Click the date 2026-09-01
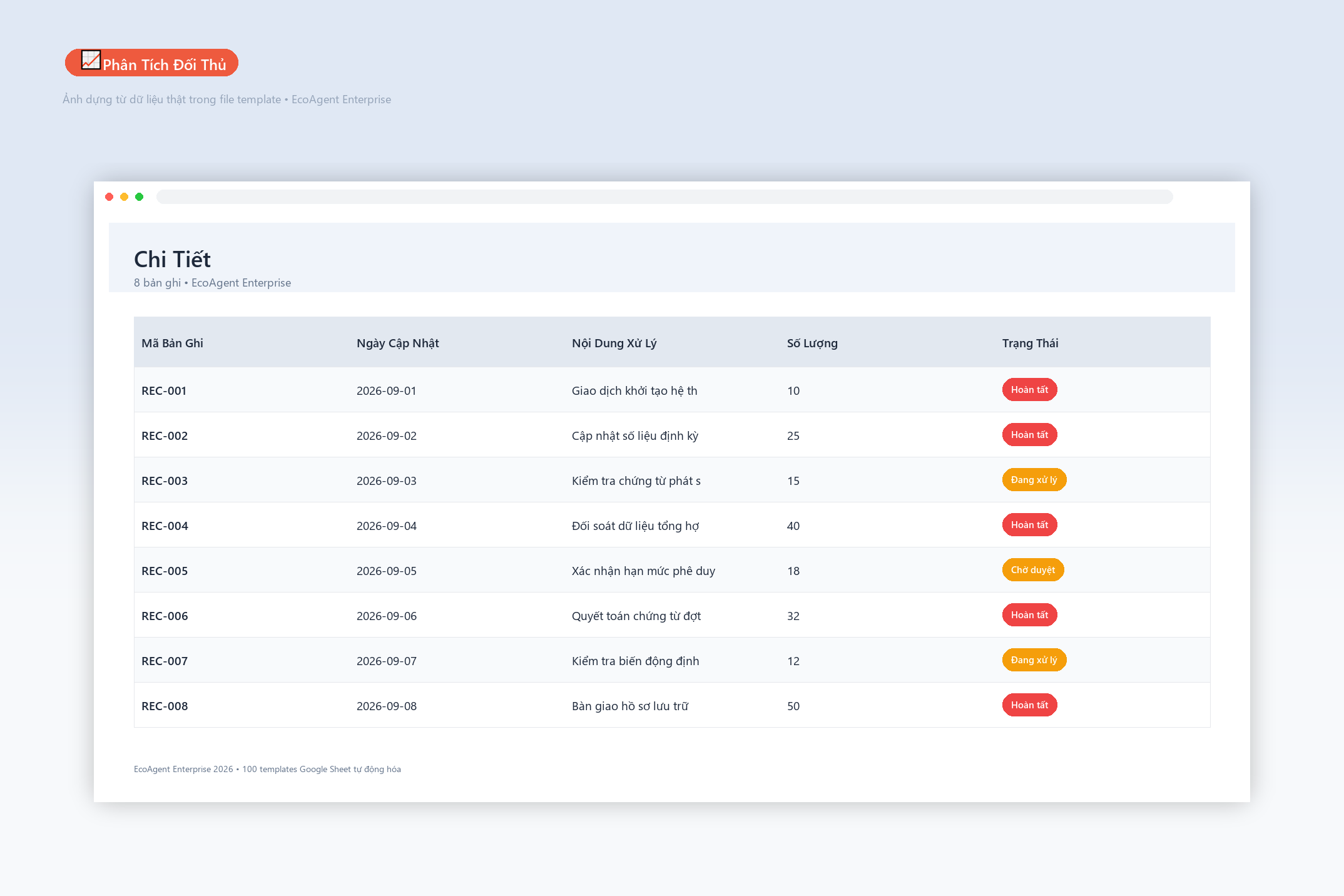Screen dimensions: 1344x896 click(386, 390)
